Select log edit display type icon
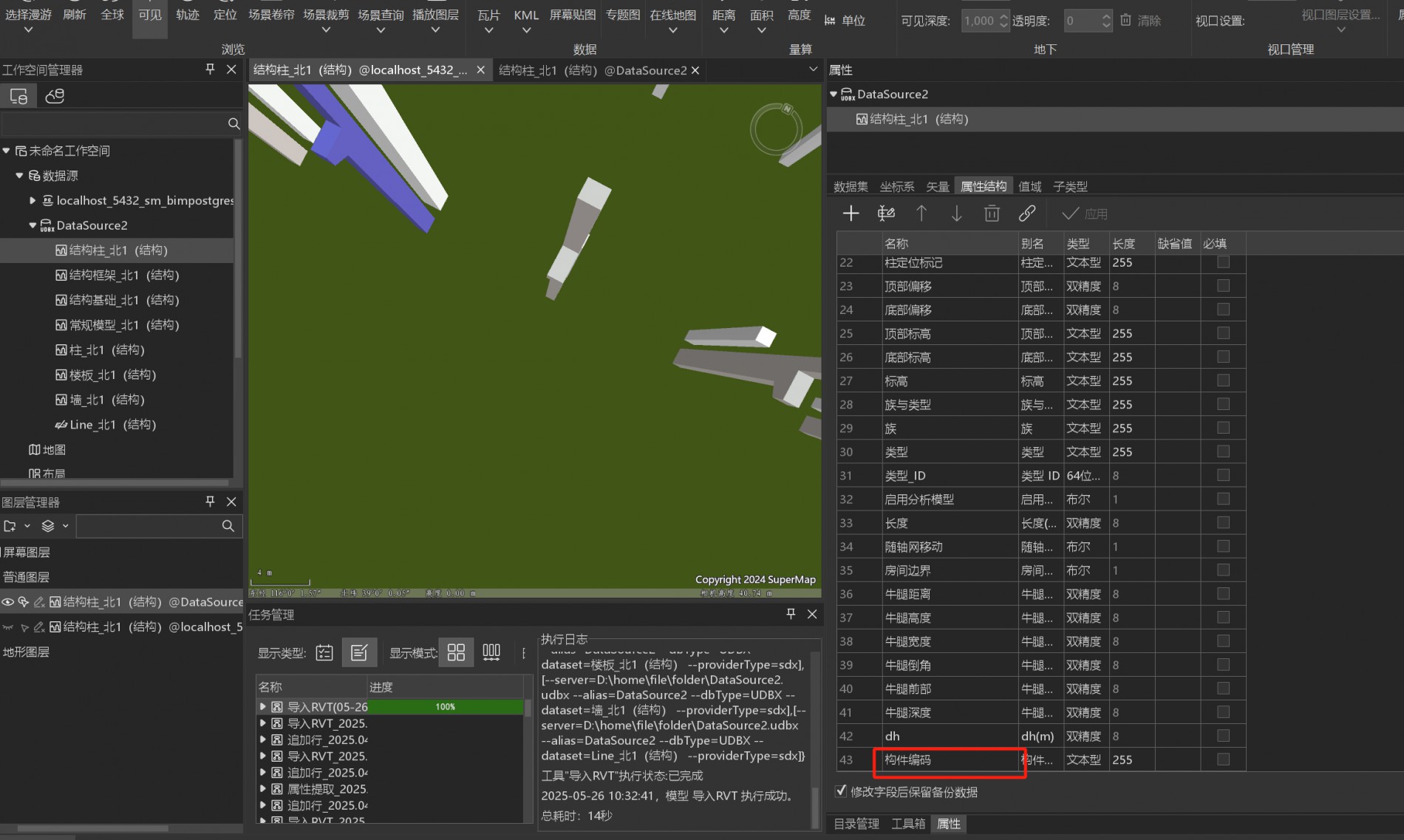 (x=360, y=652)
